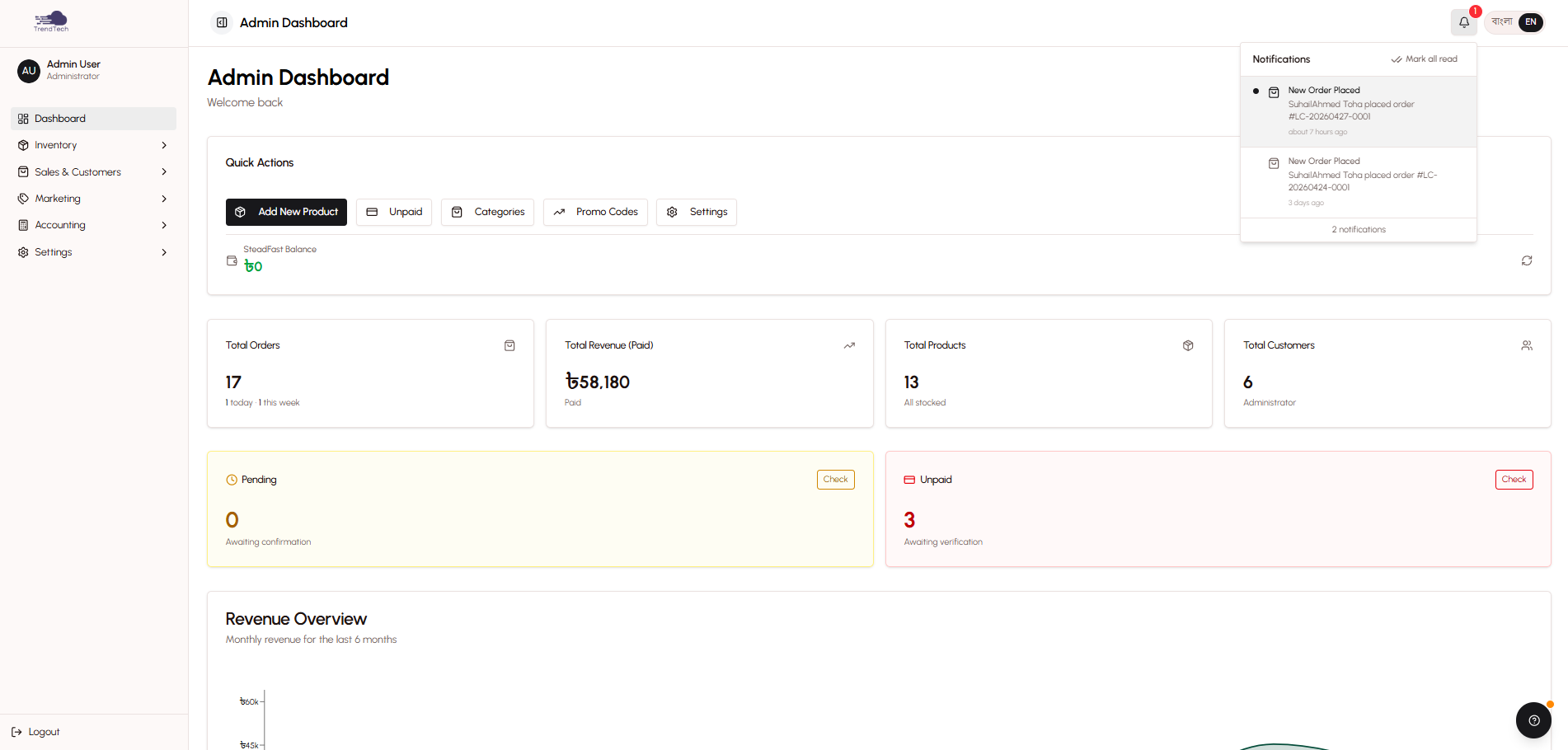Mark all notifications as read
The width and height of the screenshot is (1568, 750).
[1425, 59]
